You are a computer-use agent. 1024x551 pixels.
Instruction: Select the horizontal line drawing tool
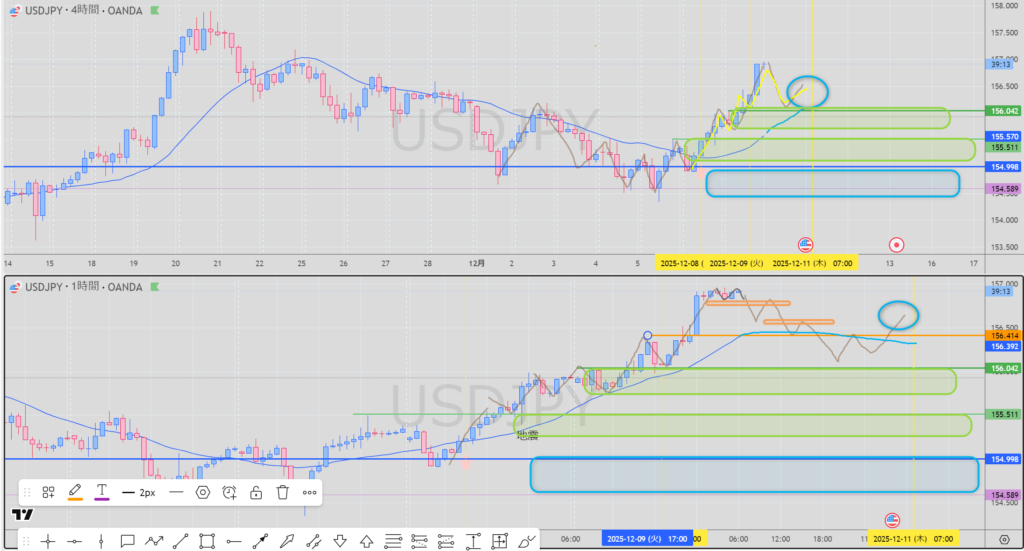coord(74,541)
